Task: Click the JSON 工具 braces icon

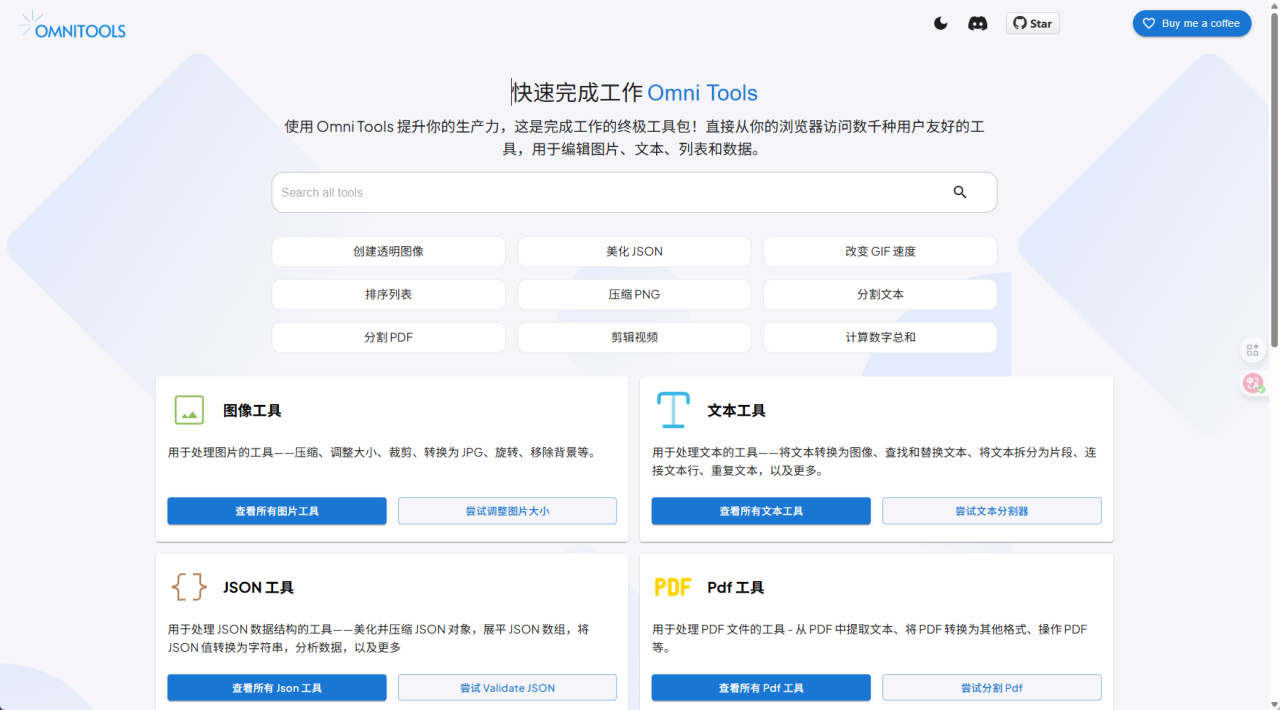Action: pos(189,586)
